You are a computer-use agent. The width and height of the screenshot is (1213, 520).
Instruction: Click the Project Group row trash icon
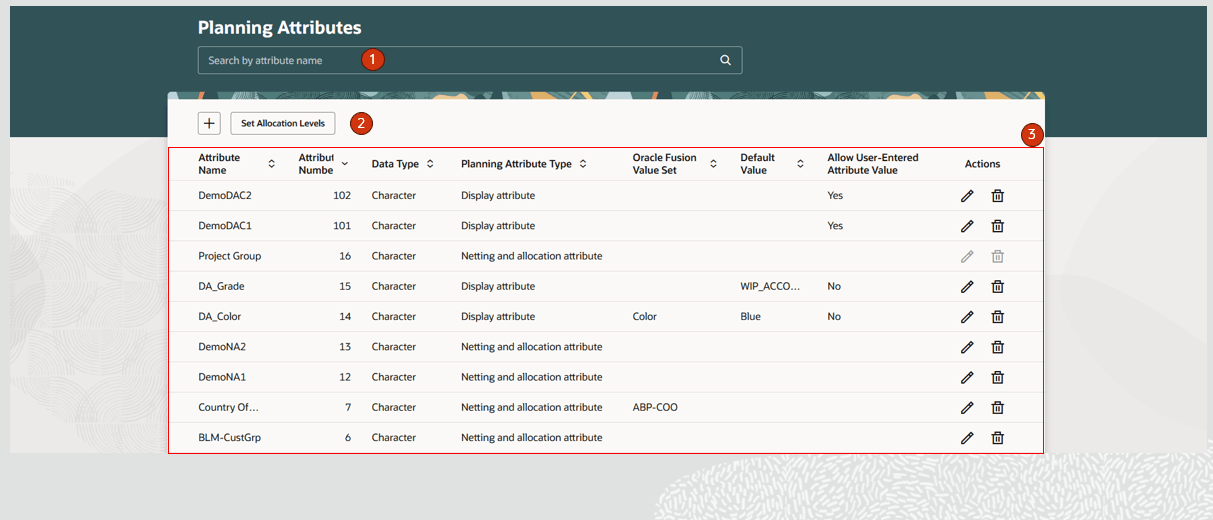[x=997, y=256]
